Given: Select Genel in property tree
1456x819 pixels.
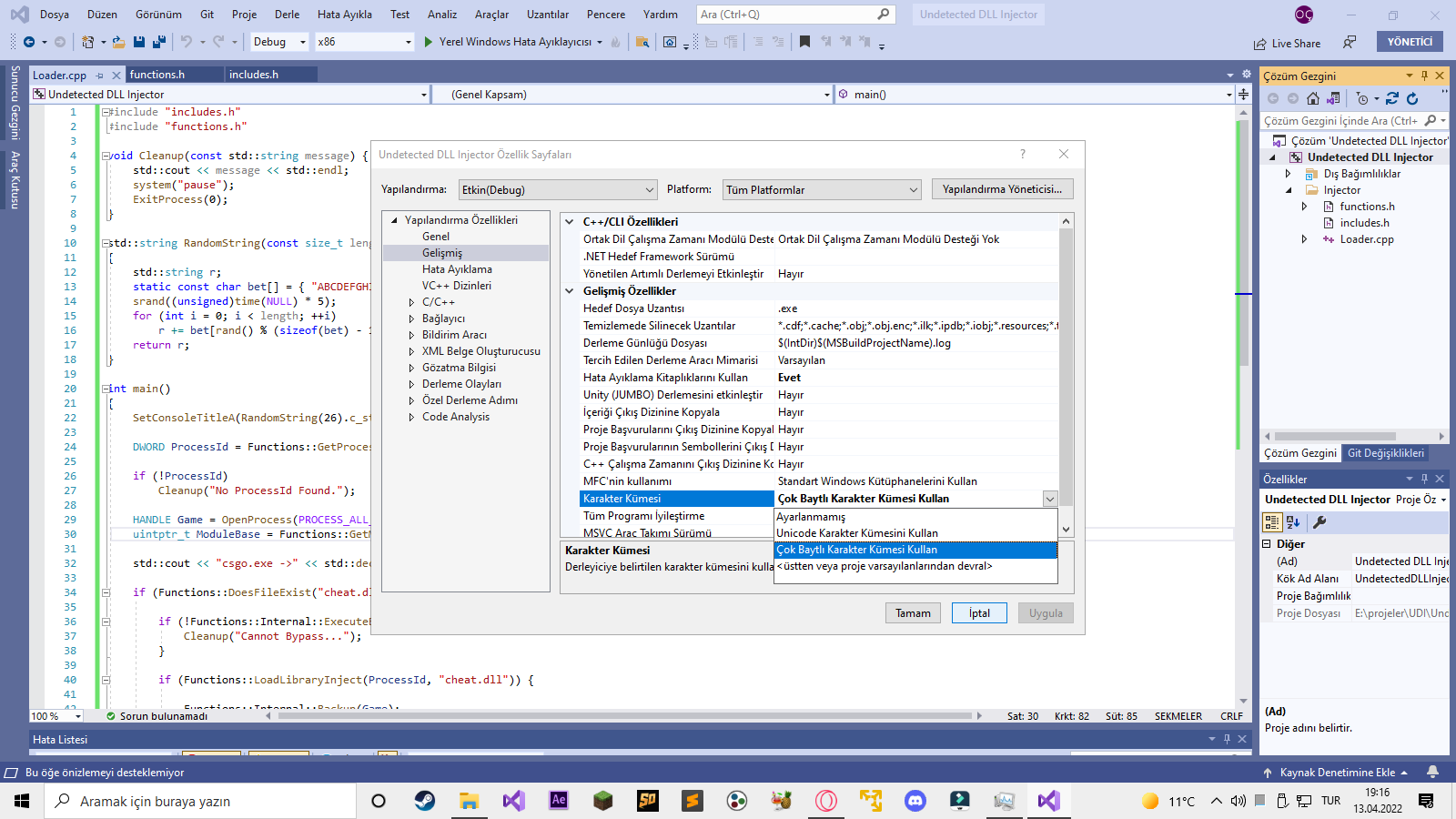Looking at the screenshot, I should [x=436, y=237].
